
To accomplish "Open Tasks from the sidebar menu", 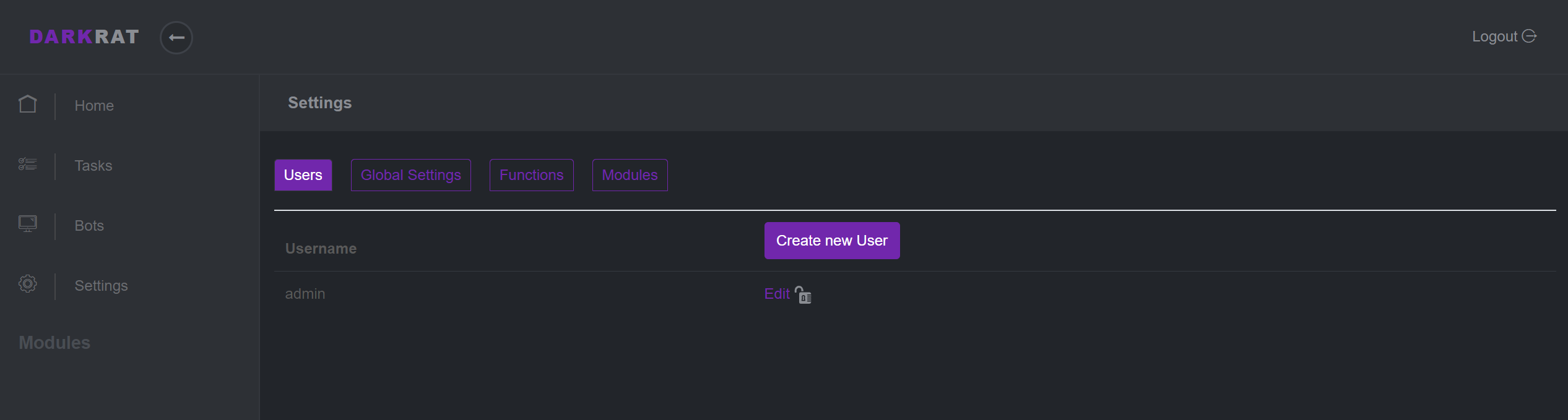I will pyautogui.click(x=93, y=166).
